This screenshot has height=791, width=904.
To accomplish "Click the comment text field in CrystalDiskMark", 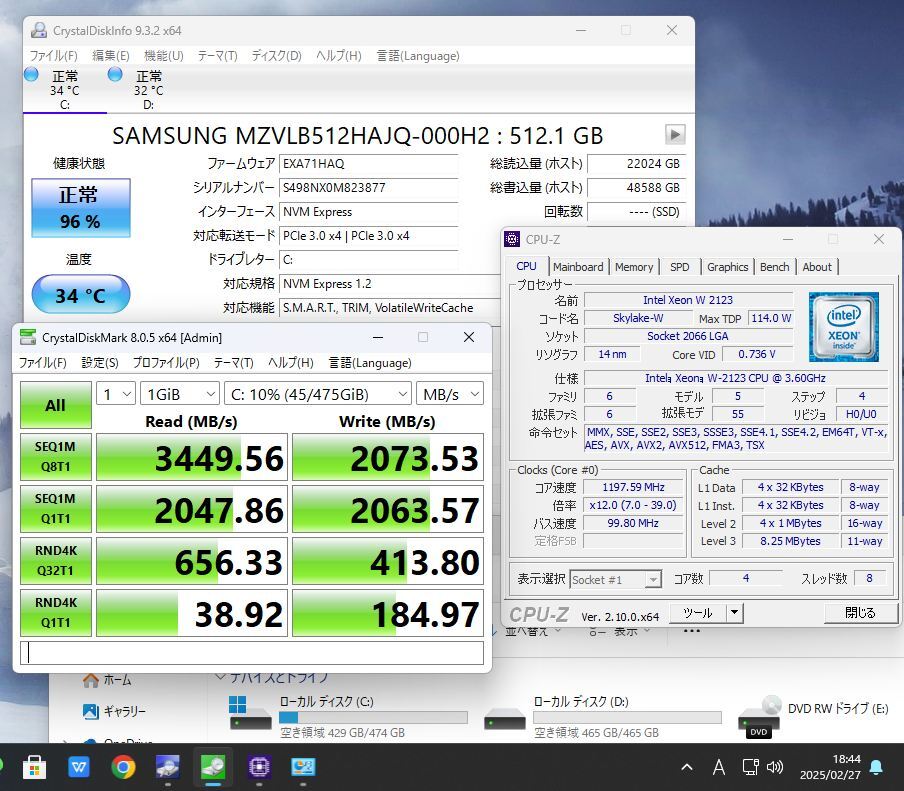I will [252, 653].
